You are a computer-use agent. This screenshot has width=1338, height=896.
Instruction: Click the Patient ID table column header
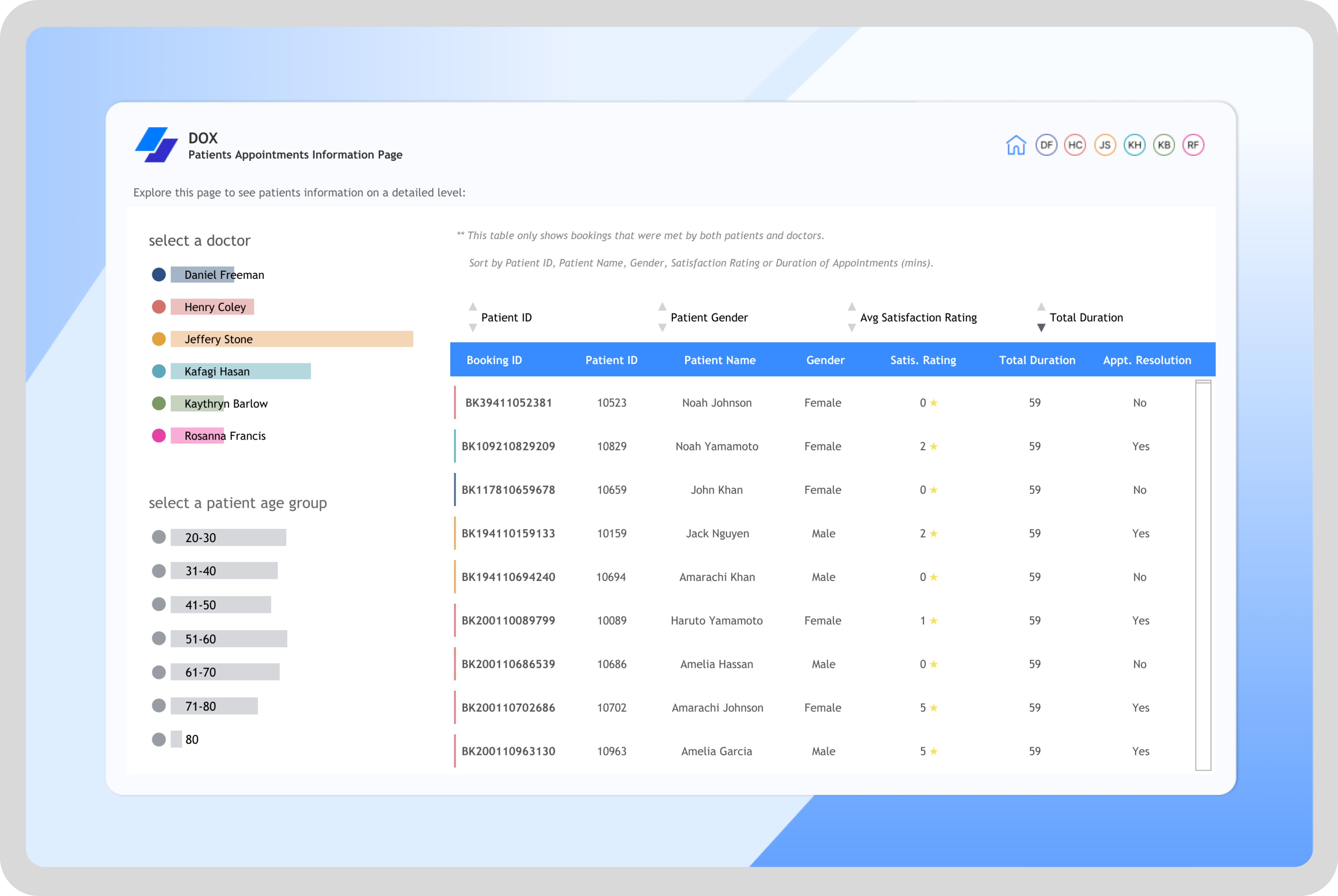[611, 360]
